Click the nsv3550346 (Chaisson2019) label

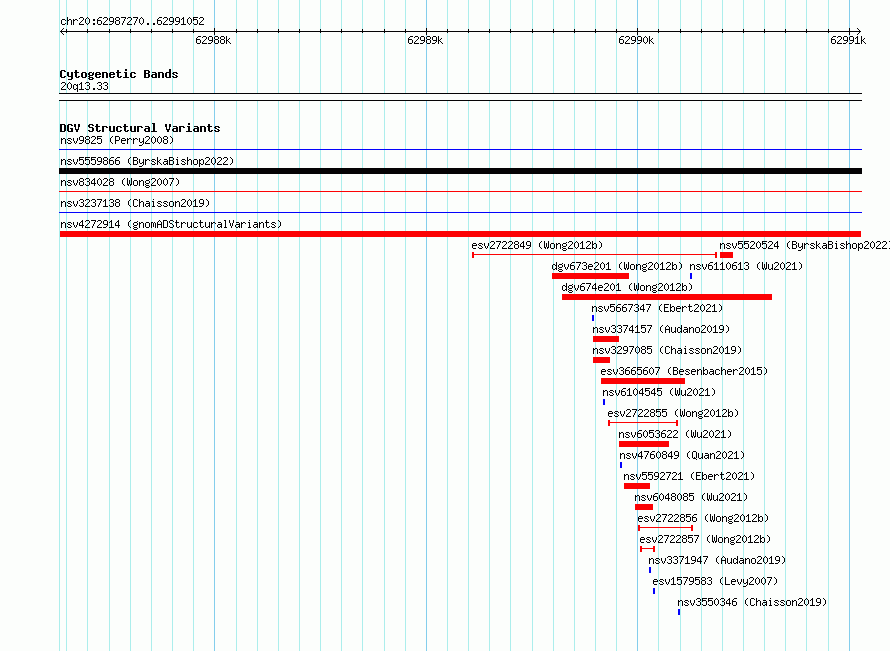(x=752, y=602)
